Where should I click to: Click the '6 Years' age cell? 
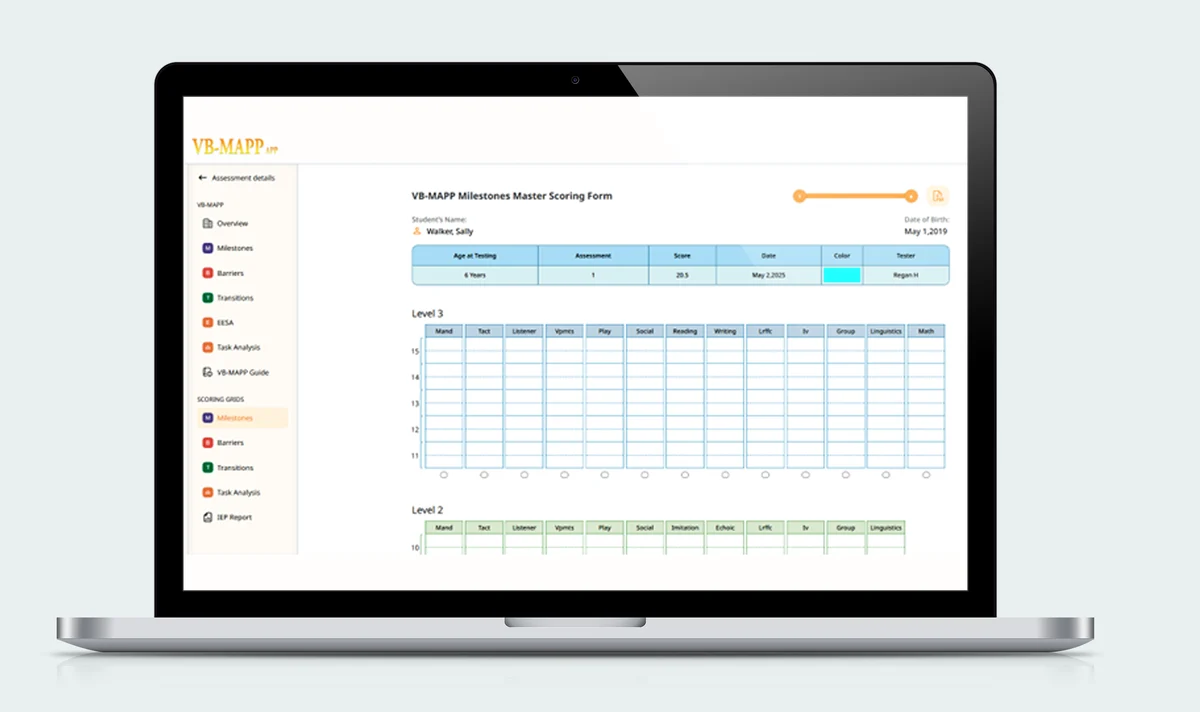(x=475, y=275)
